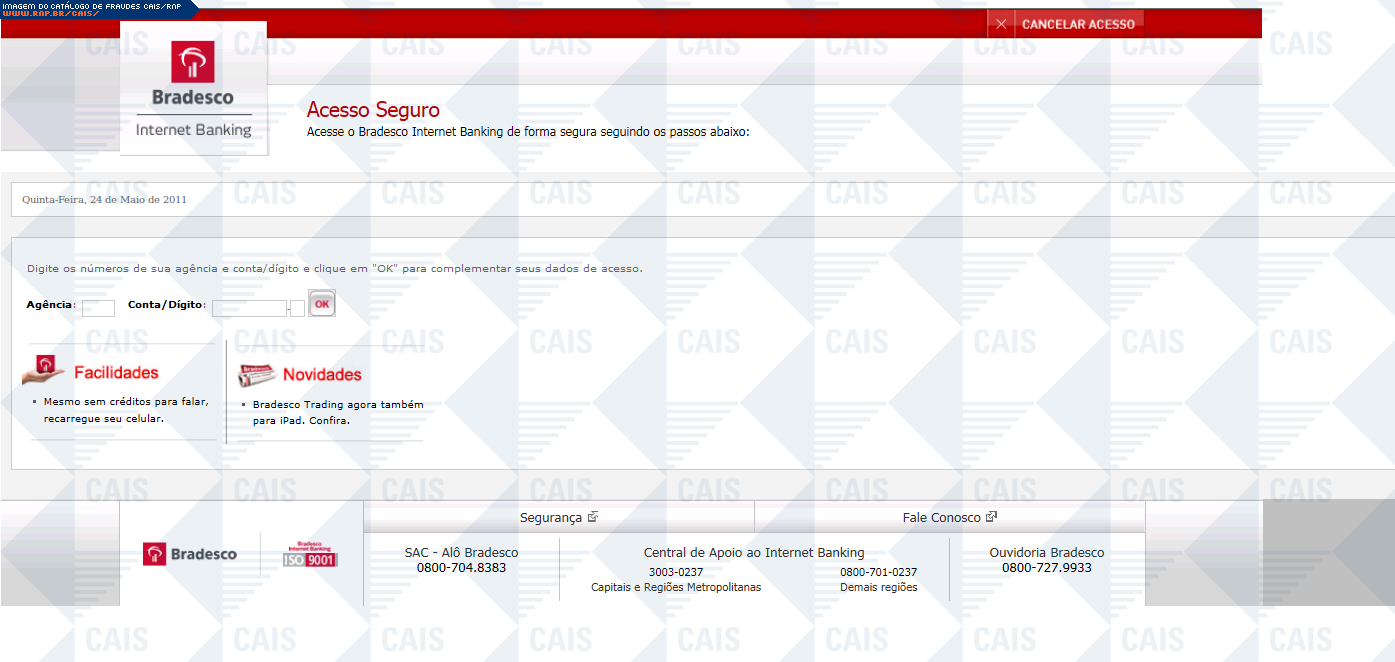Click the Novidades newspaper icon

tap(257, 375)
